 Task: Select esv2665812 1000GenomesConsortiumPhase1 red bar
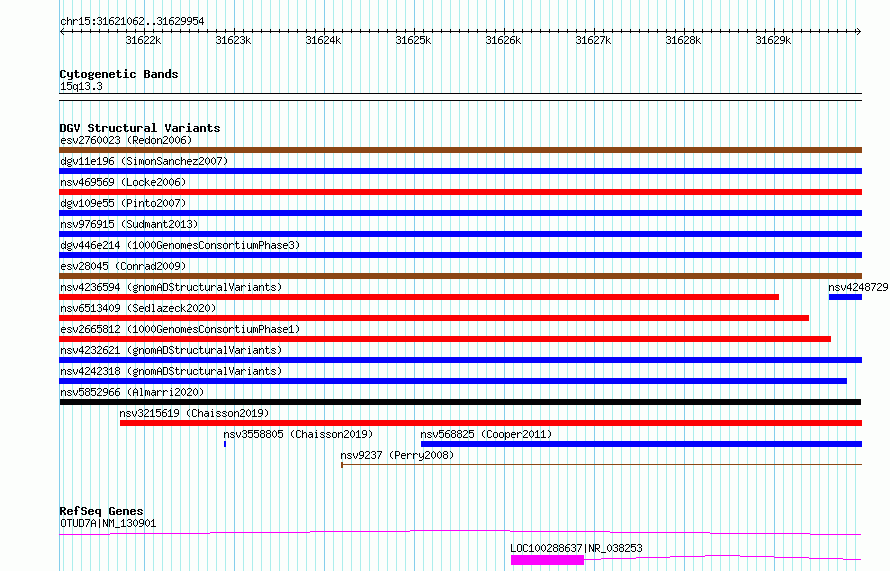445,339
